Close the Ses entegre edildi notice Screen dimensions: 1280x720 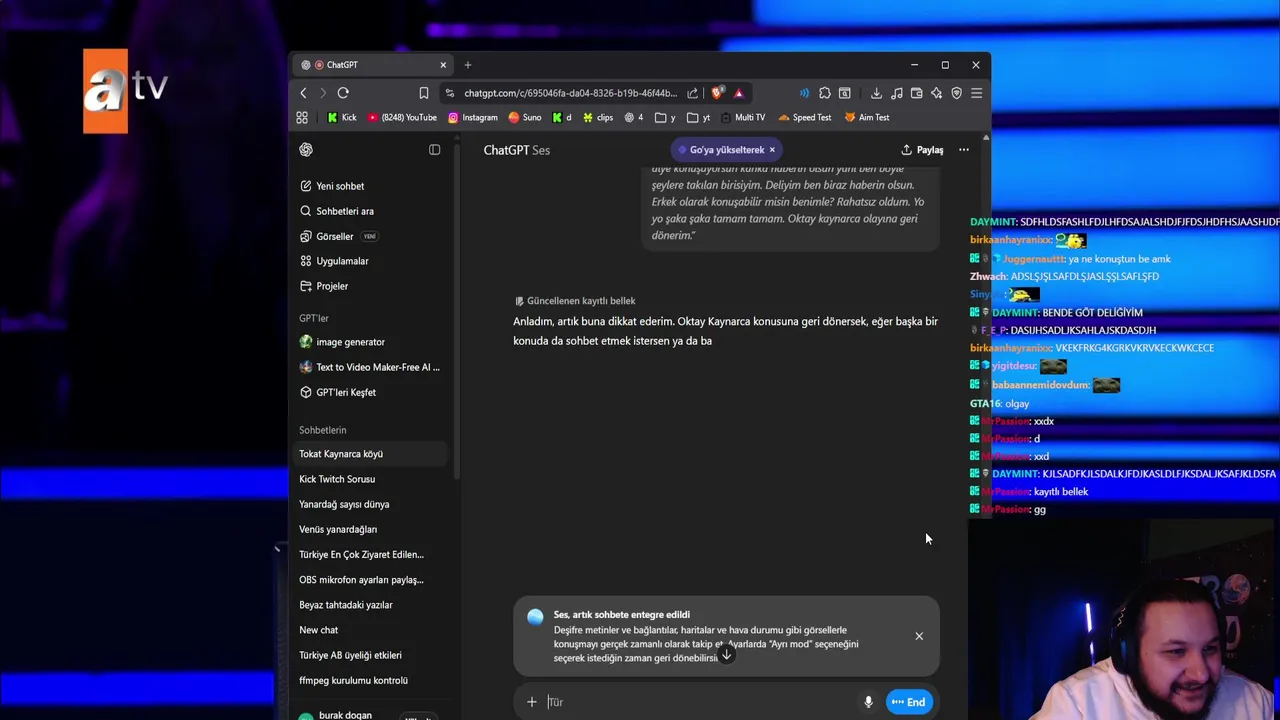(919, 636)
